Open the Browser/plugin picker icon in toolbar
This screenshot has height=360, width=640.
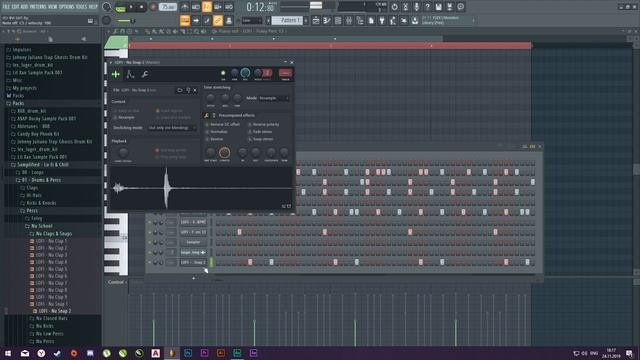tap(360, 20)
